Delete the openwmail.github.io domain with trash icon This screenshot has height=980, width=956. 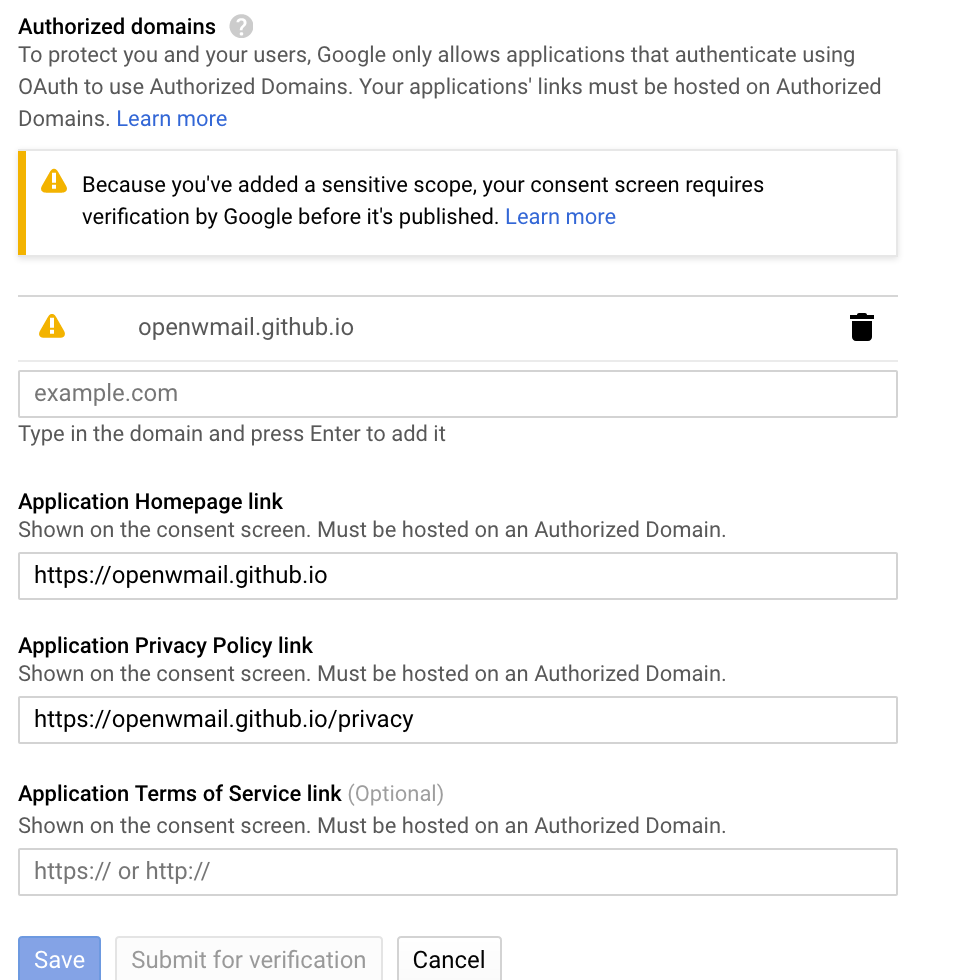(862, 326)
